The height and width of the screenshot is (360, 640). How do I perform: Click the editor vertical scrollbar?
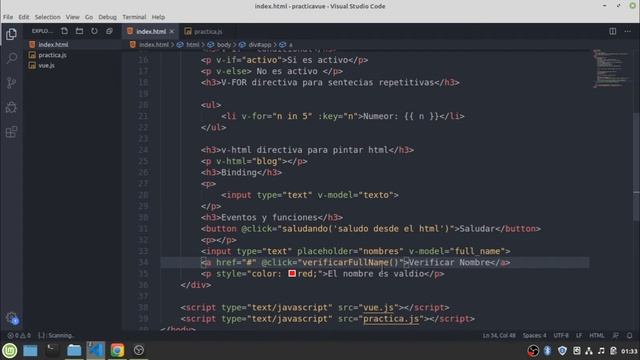click(x=636, y=167)
